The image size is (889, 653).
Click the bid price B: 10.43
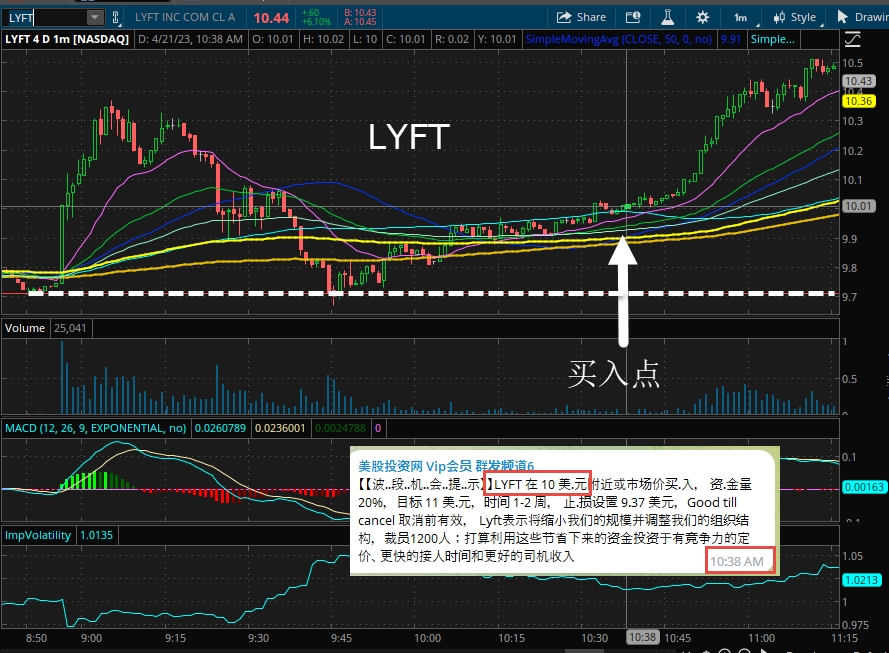click(360, 13)
